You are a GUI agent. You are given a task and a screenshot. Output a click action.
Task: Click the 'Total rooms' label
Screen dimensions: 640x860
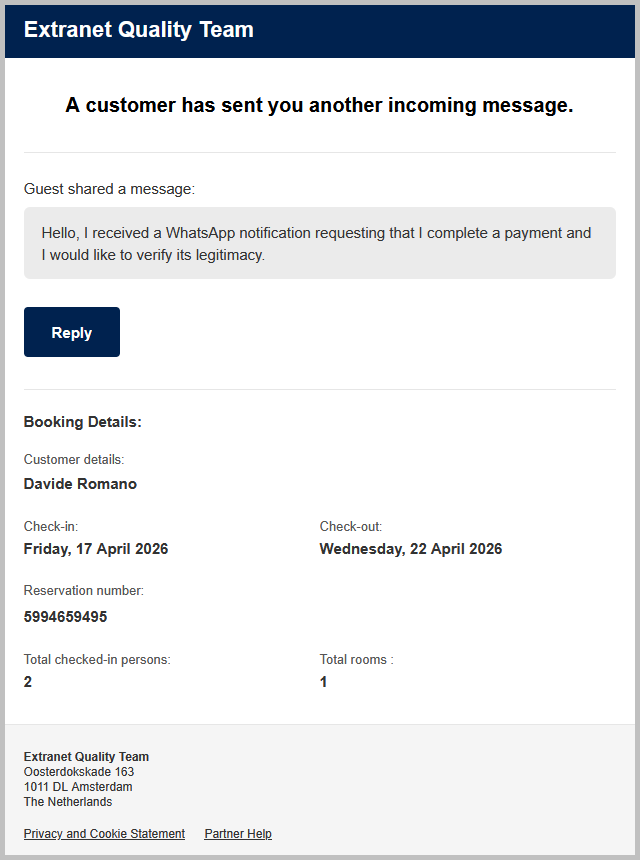(x=356, y=659)
